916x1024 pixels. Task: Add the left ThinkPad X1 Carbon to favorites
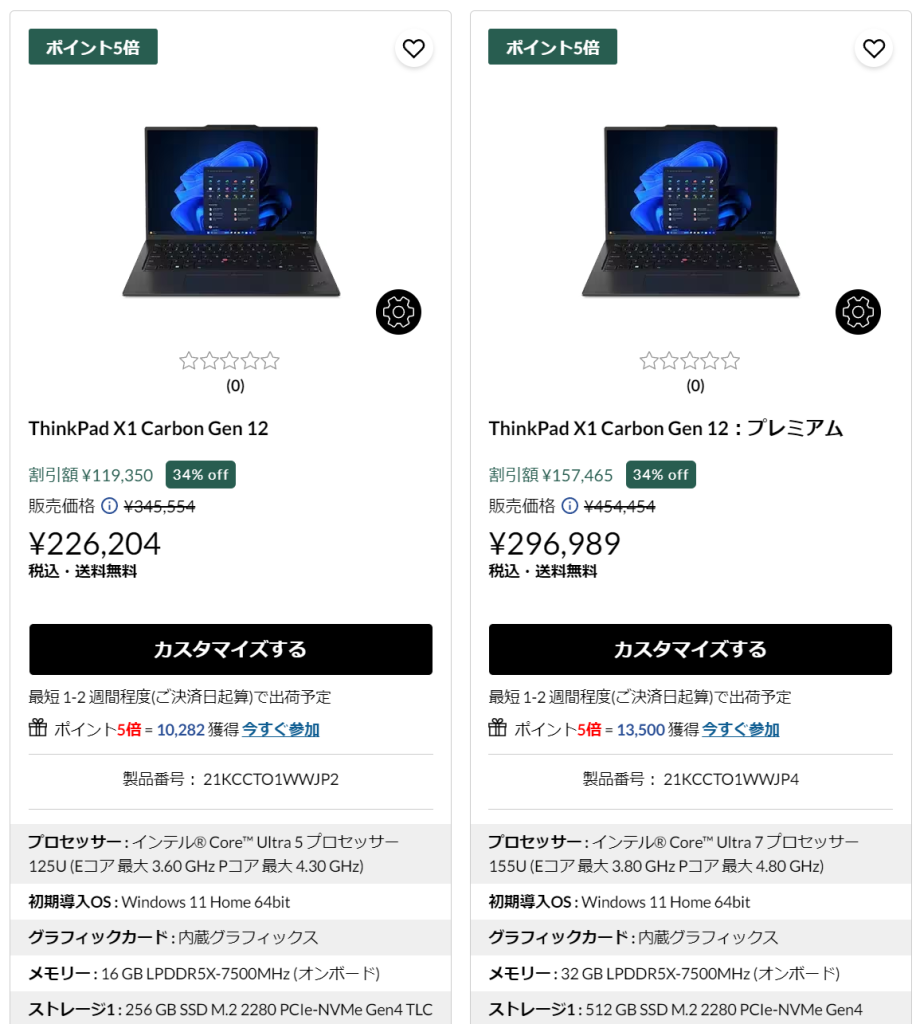pos(413,48)
